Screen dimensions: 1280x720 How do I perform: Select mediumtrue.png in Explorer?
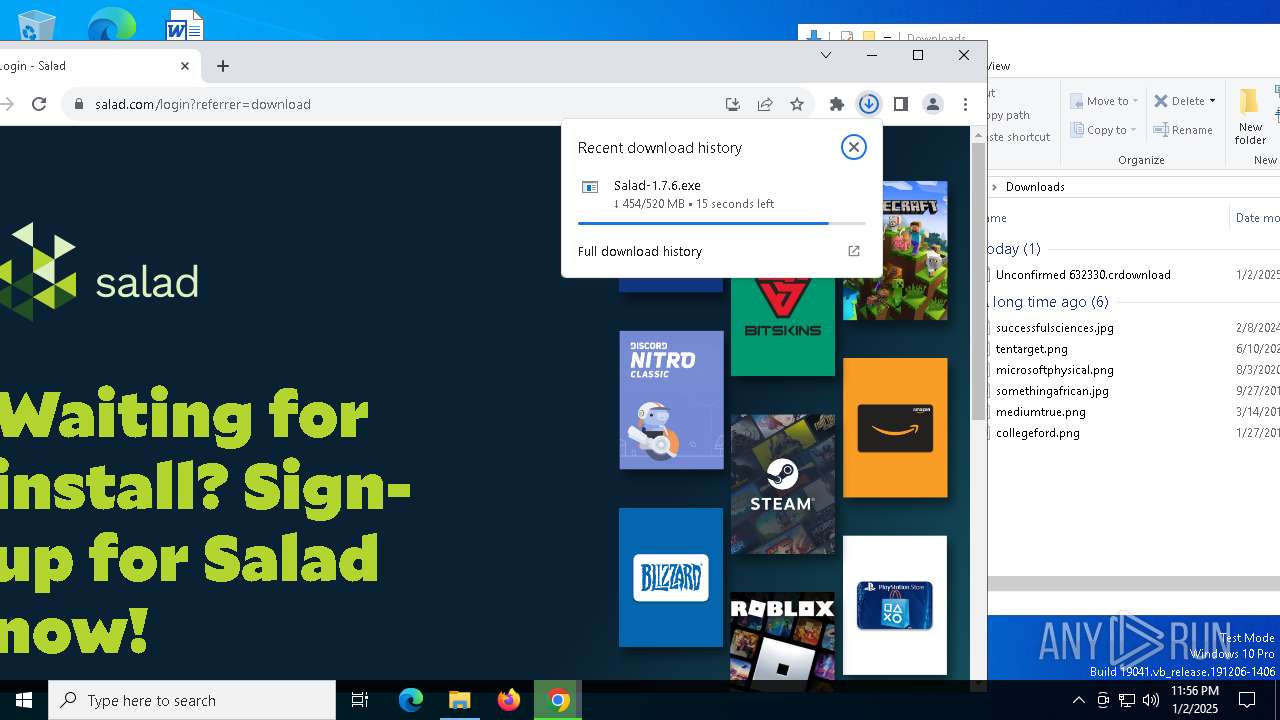1040,412
